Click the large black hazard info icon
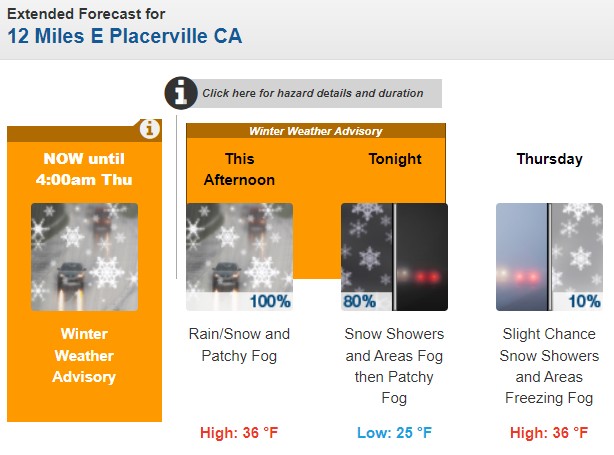This screenshot has height=455, width=614. tap(181, 93)
